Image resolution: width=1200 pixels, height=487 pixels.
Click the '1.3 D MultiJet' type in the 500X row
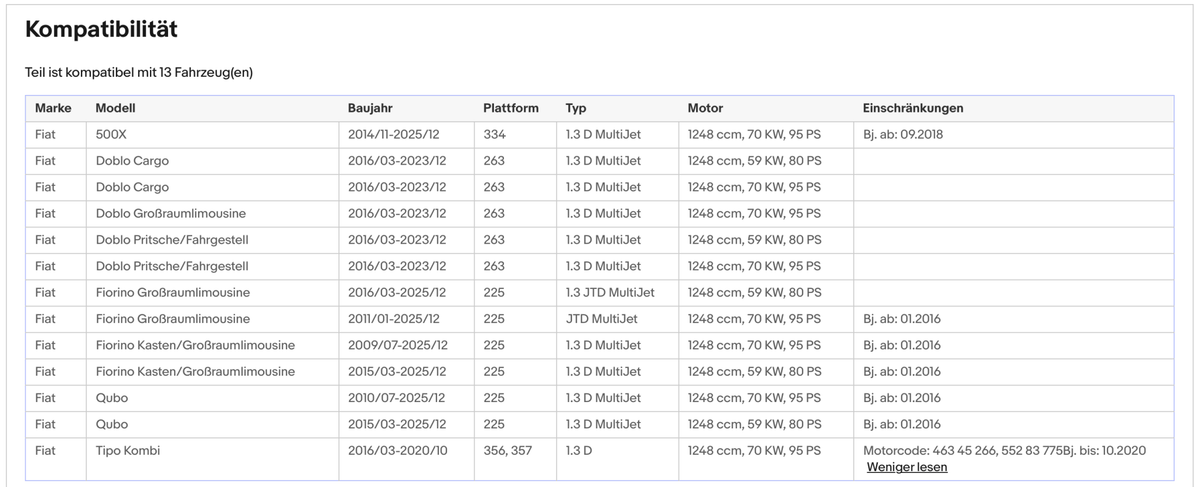(x=603, y=135)
